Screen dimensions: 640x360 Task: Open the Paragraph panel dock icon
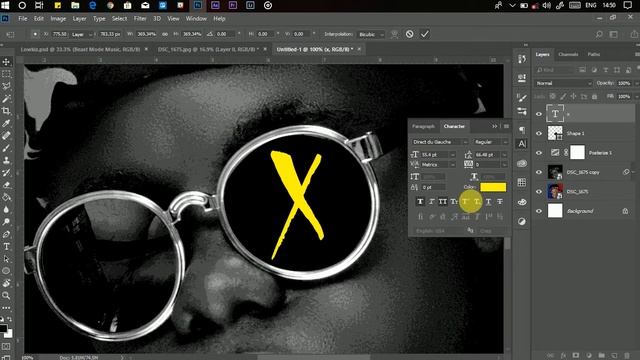pos(522,130)
